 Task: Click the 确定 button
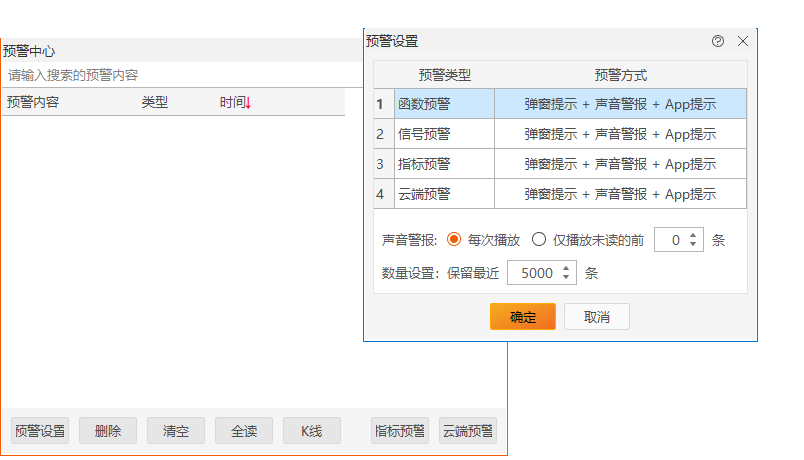click(x=522, y=317)
